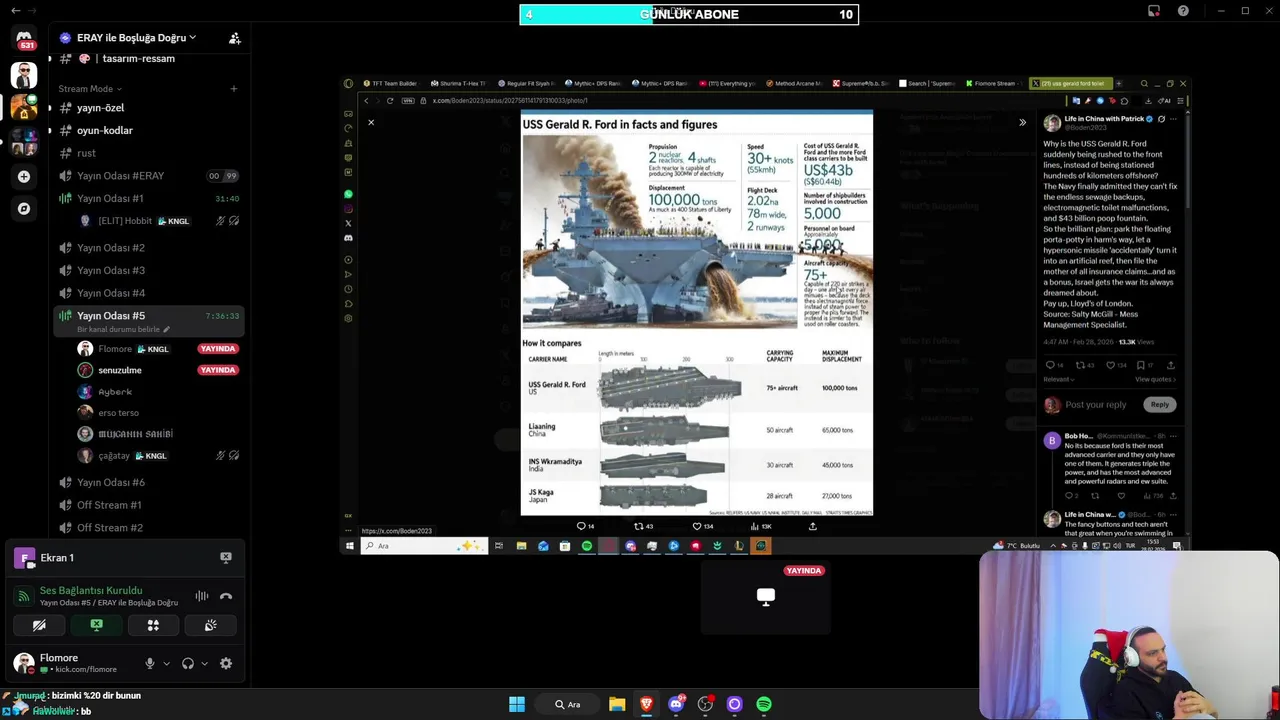Click the Günlük Abone progress bar

point(689,14)
